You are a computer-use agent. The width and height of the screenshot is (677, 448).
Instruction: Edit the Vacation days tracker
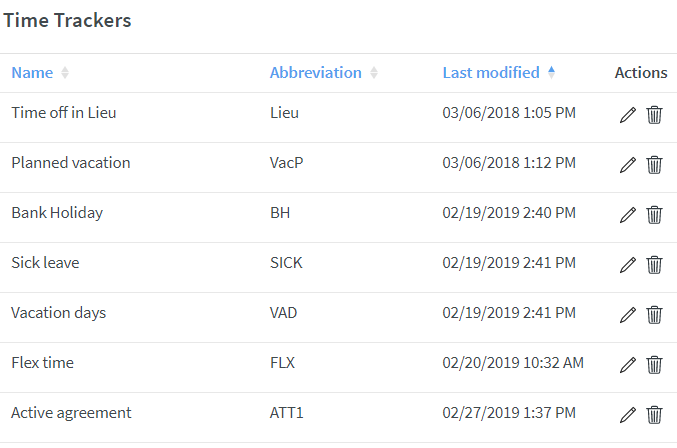628,315
